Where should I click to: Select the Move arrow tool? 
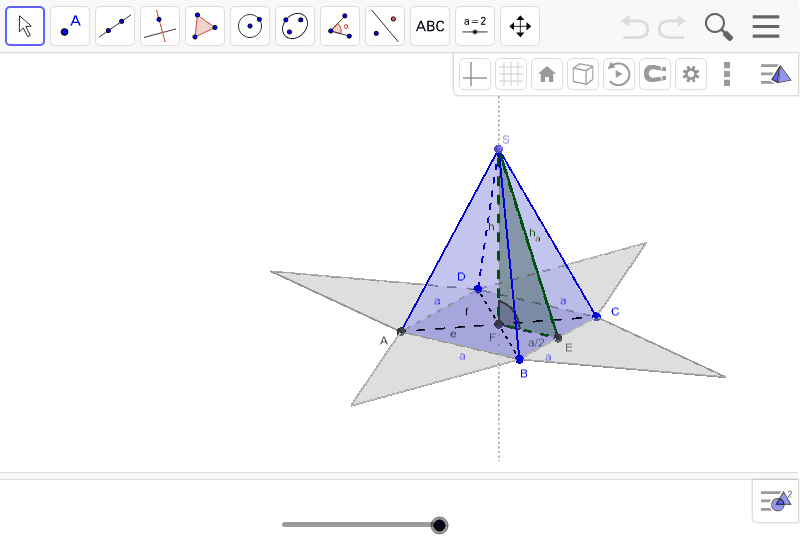(x=25, y=26)
